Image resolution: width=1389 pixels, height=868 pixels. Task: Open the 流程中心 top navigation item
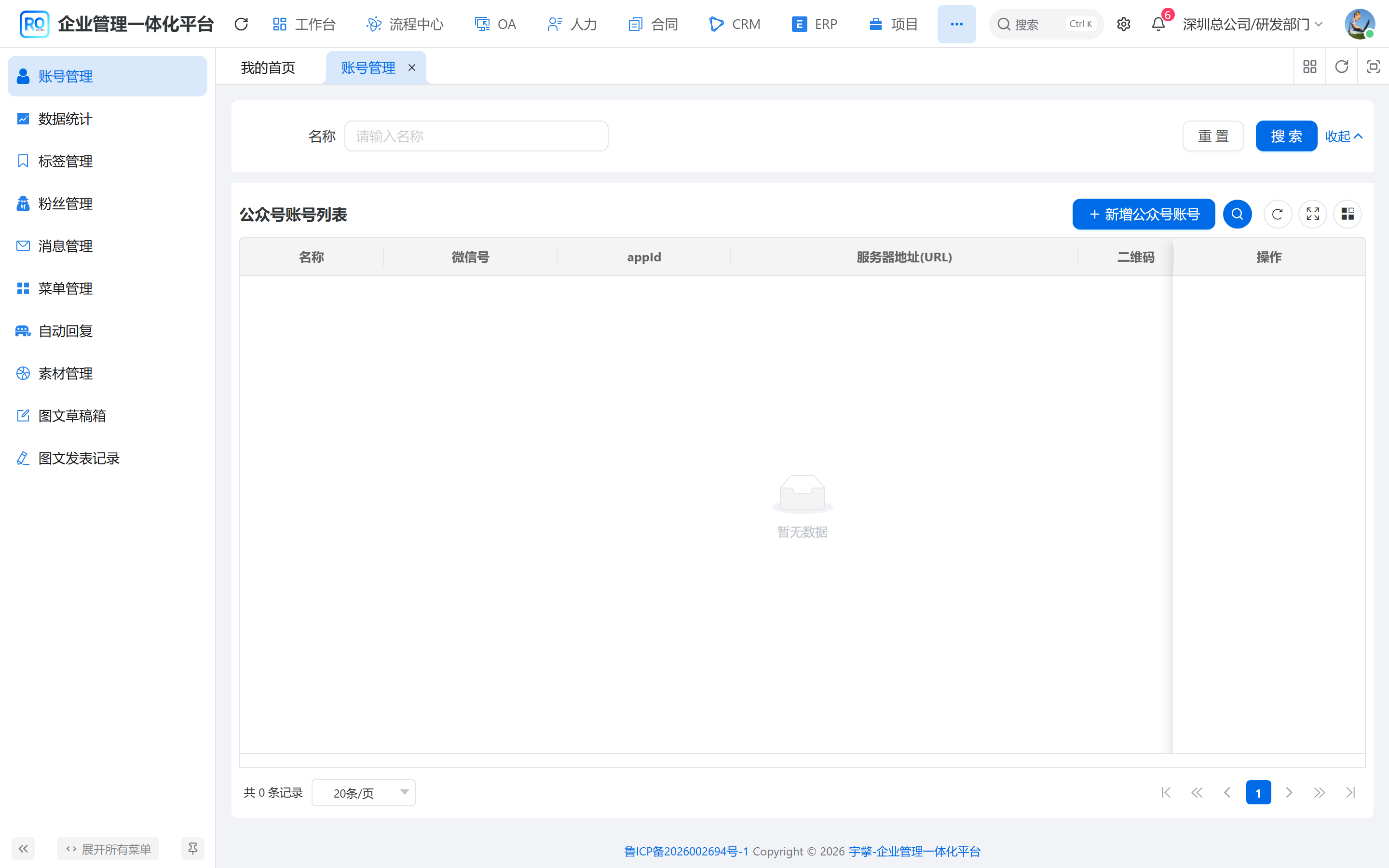pyautogui.click(x=405, y=24)
